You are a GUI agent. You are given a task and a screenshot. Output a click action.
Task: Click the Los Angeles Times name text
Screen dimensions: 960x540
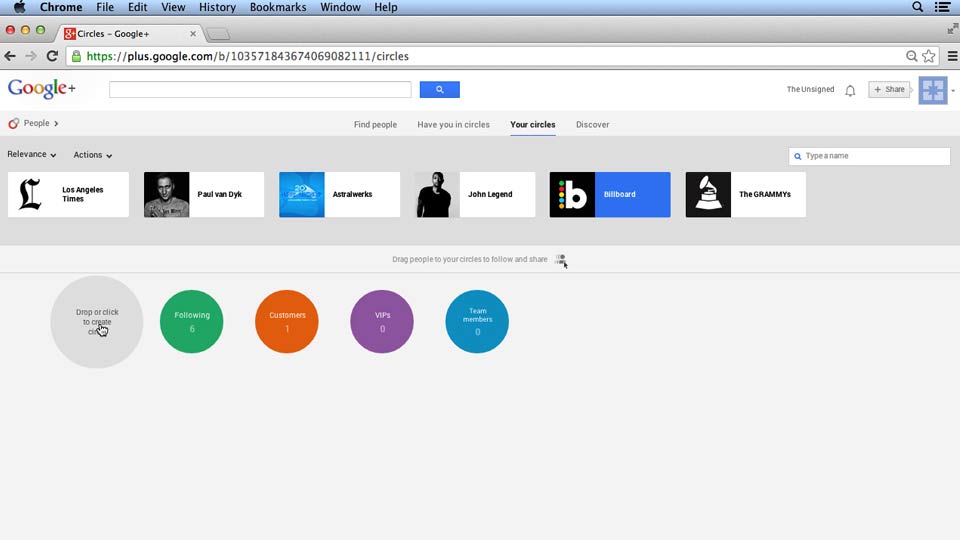tap(83, 195)
